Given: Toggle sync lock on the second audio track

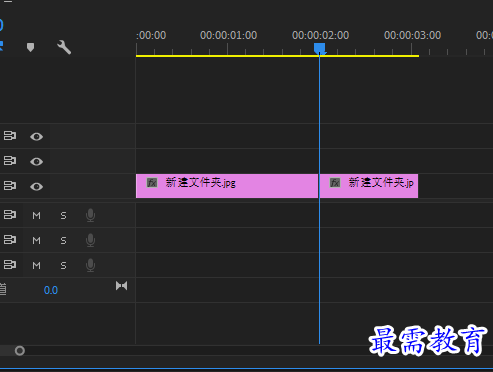Looking at the screenshot, I should pyautogui.click(x=10, y=240).
